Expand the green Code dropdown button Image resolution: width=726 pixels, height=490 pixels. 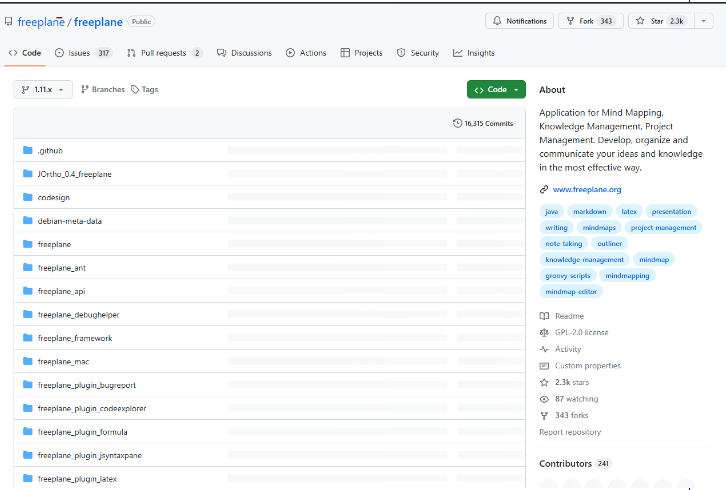(496, 90)
